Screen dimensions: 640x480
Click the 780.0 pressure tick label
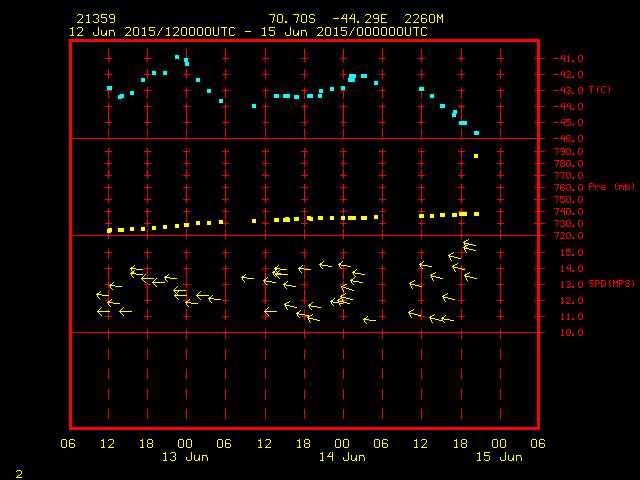569,164
